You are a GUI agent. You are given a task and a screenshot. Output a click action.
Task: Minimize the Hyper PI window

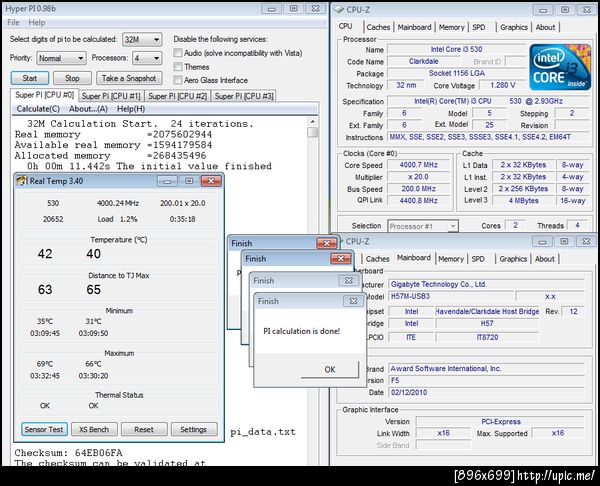click(272, 9)
